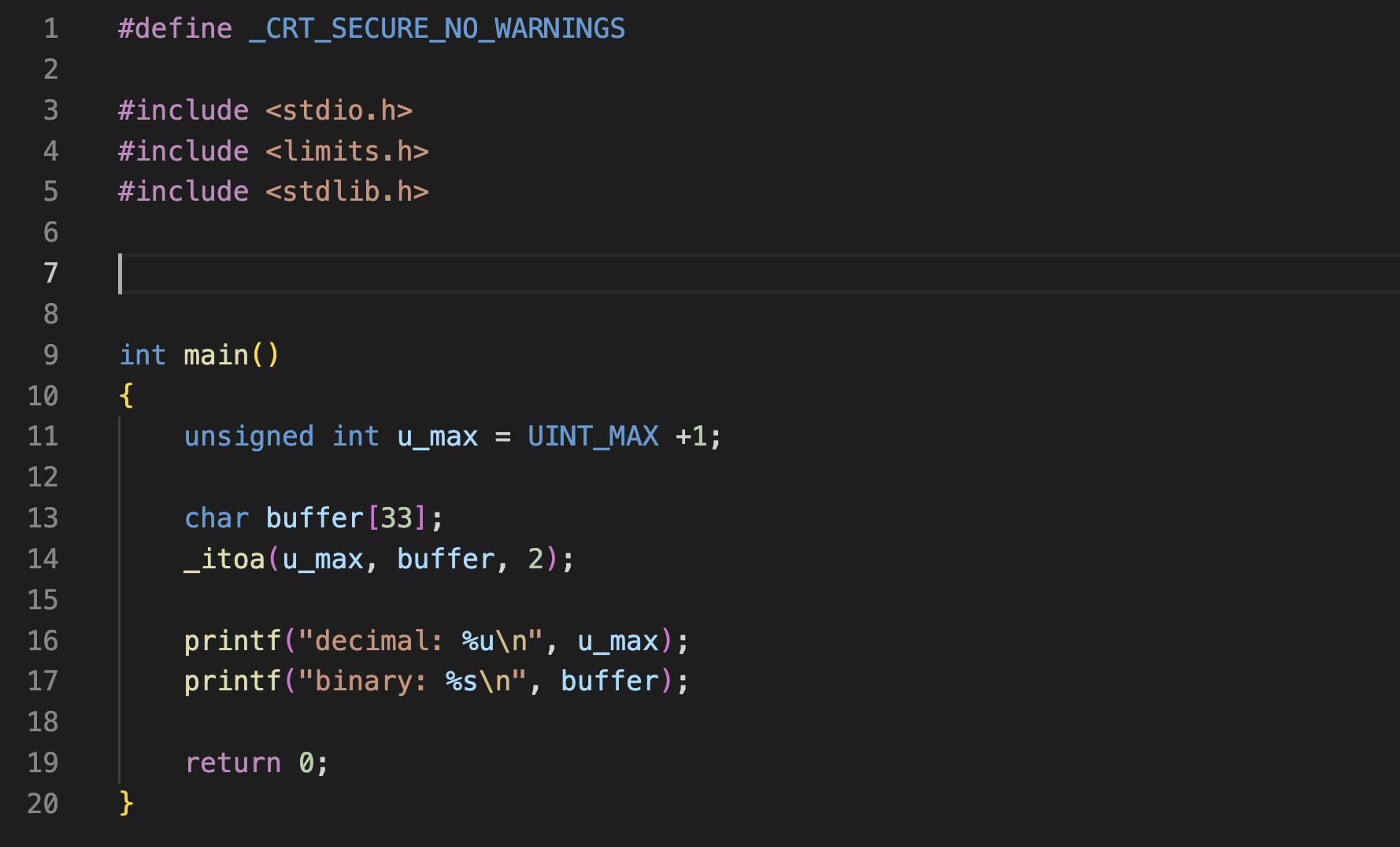Click u_max argument in printf on line 16
The height and width of the screenshot is (847, 1400).
click(618, 641)
